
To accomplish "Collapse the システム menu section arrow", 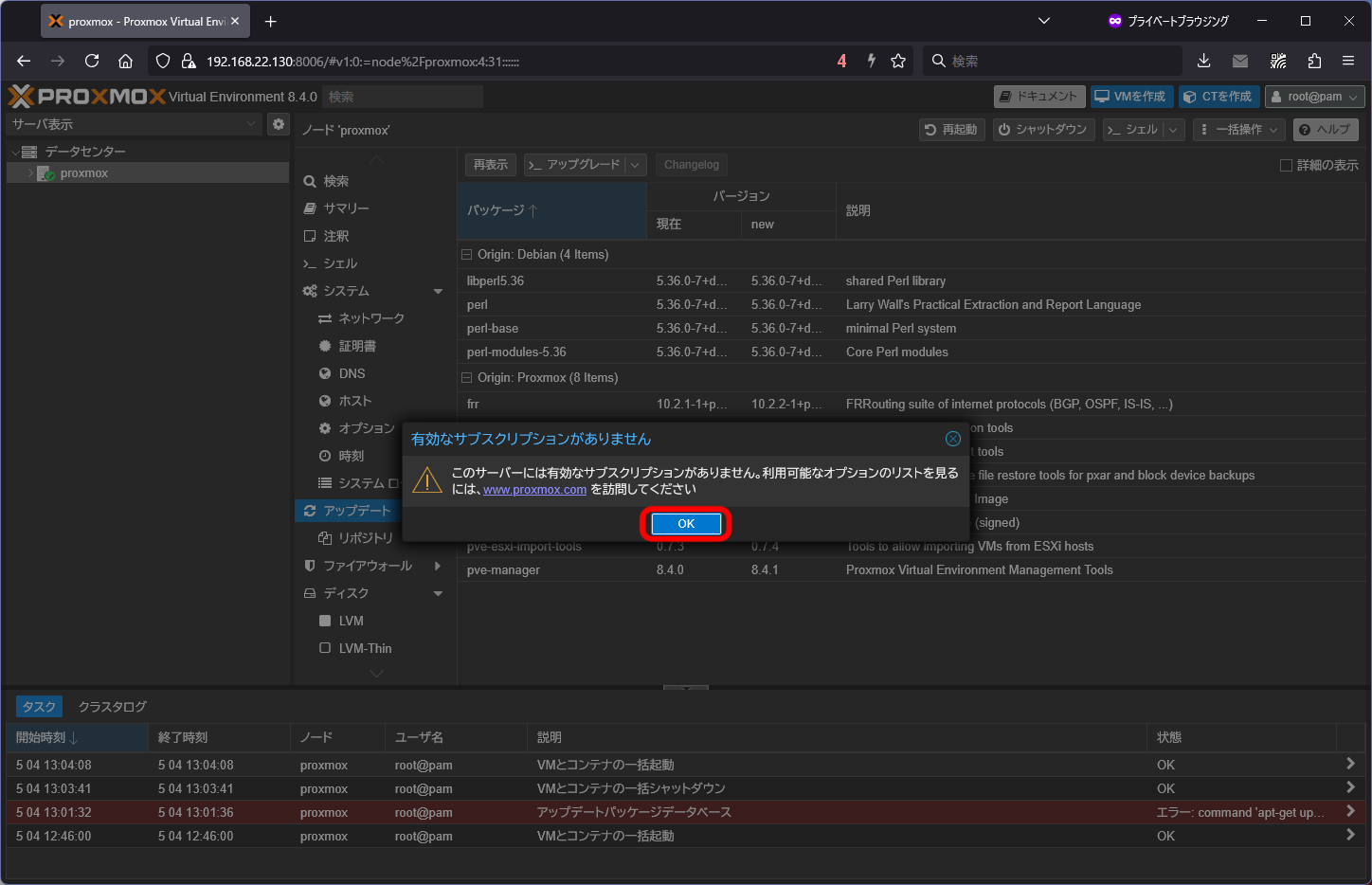I will click(x=438, y=291).
